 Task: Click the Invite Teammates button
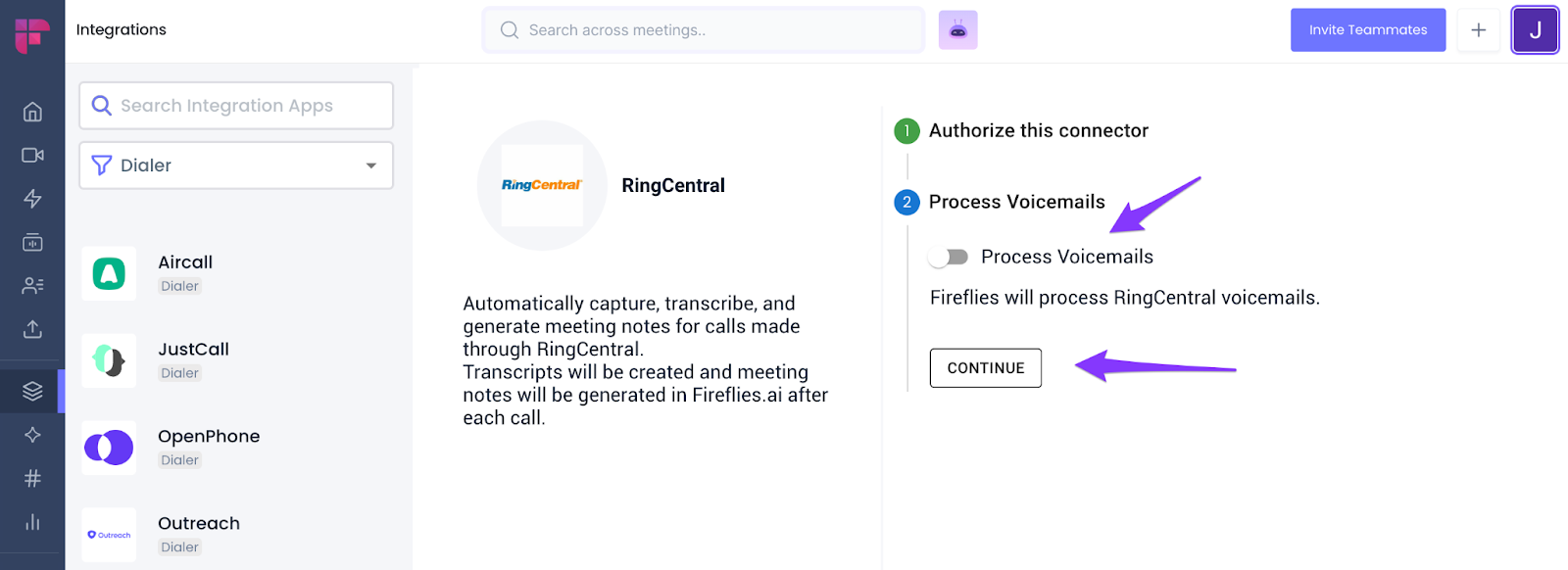coord(1368,29)
